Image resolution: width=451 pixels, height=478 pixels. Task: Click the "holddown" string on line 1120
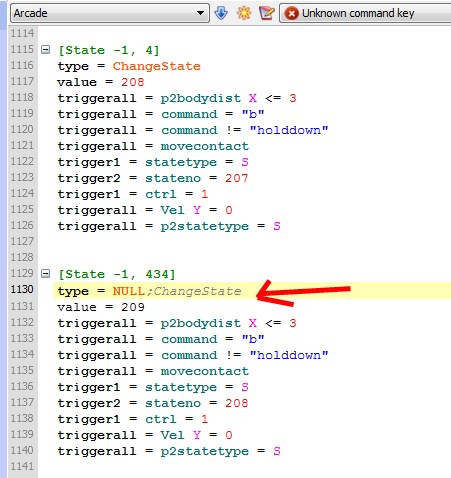pos(289,130)
